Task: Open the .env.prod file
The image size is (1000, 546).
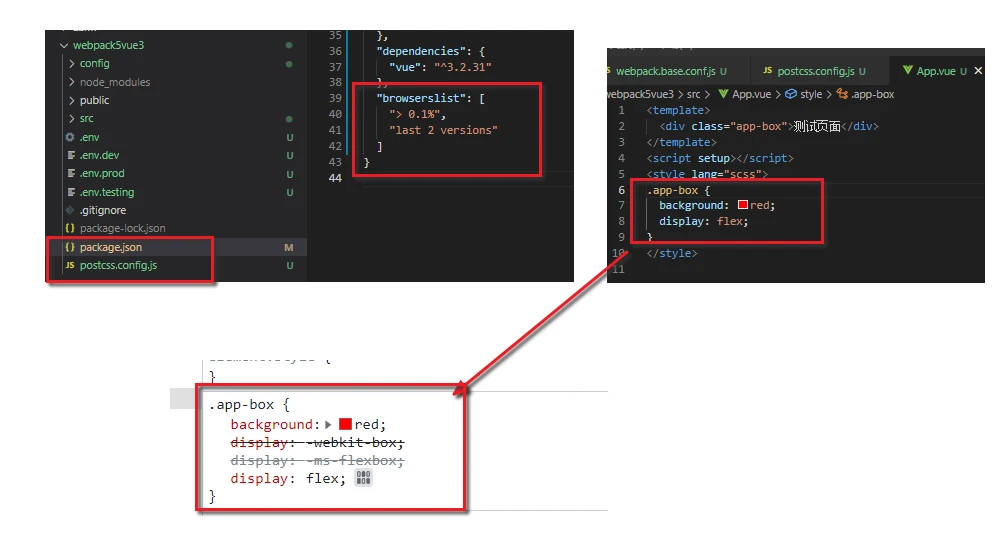Action: coord(102,173)
